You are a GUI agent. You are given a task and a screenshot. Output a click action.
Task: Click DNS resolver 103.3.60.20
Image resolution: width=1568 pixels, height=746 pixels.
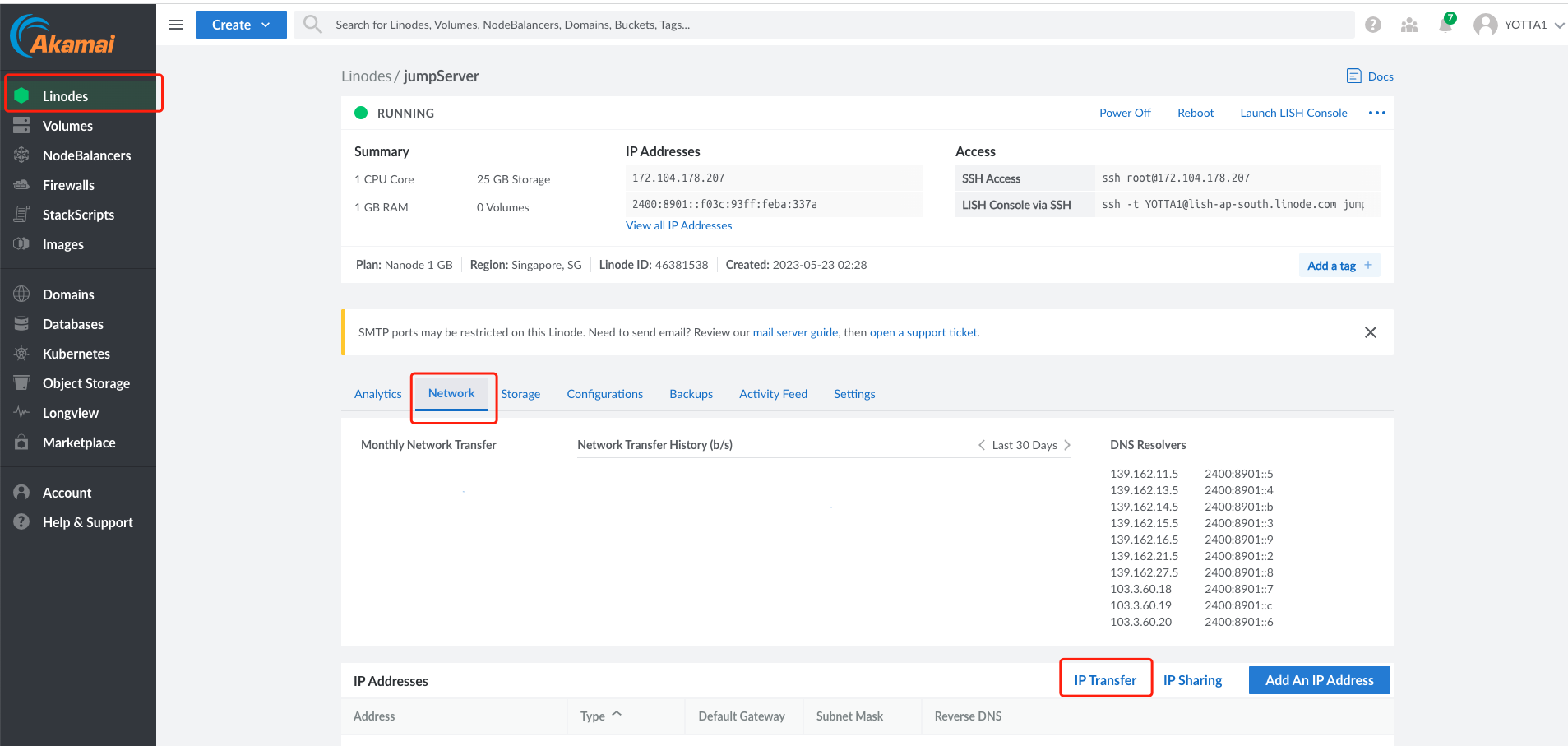[1140, 622]
